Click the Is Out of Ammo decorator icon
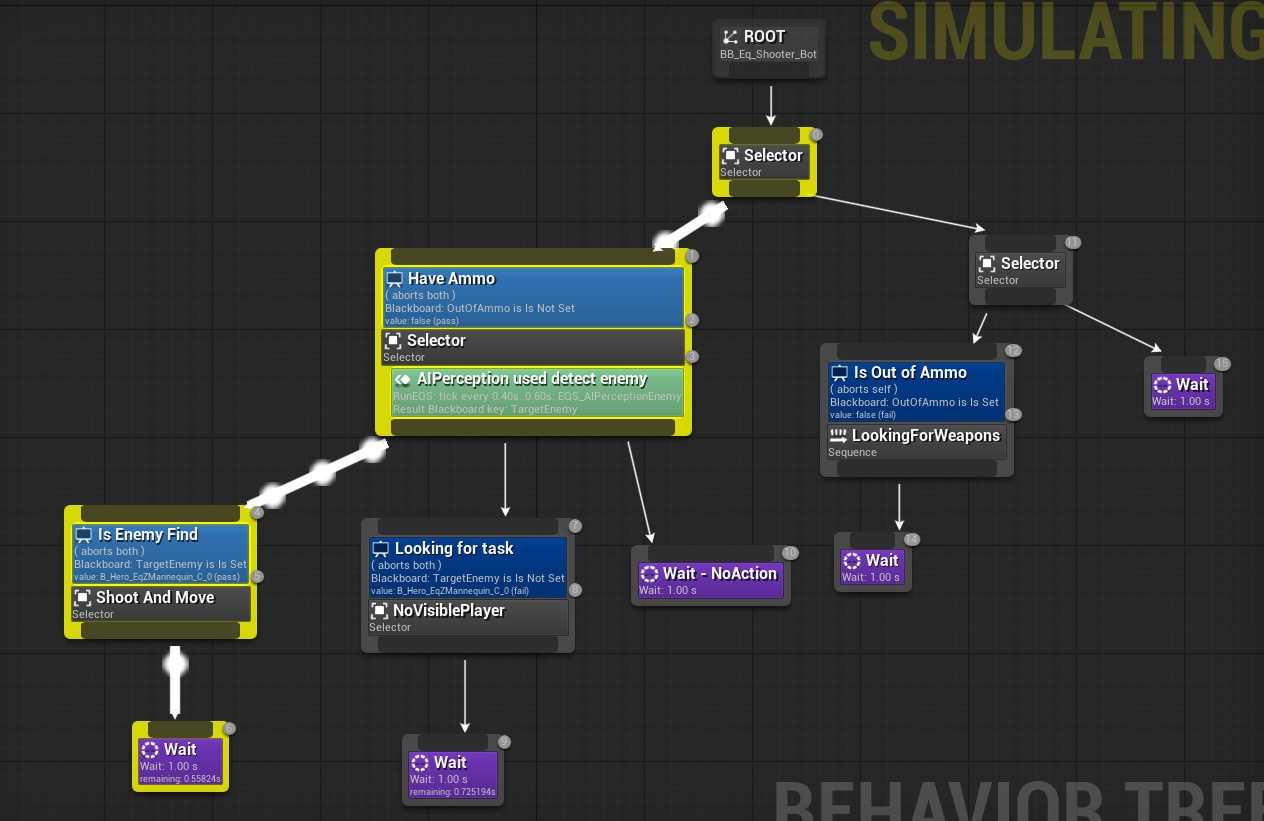This screenshot has width=1264, height=821. click(840, 373)
